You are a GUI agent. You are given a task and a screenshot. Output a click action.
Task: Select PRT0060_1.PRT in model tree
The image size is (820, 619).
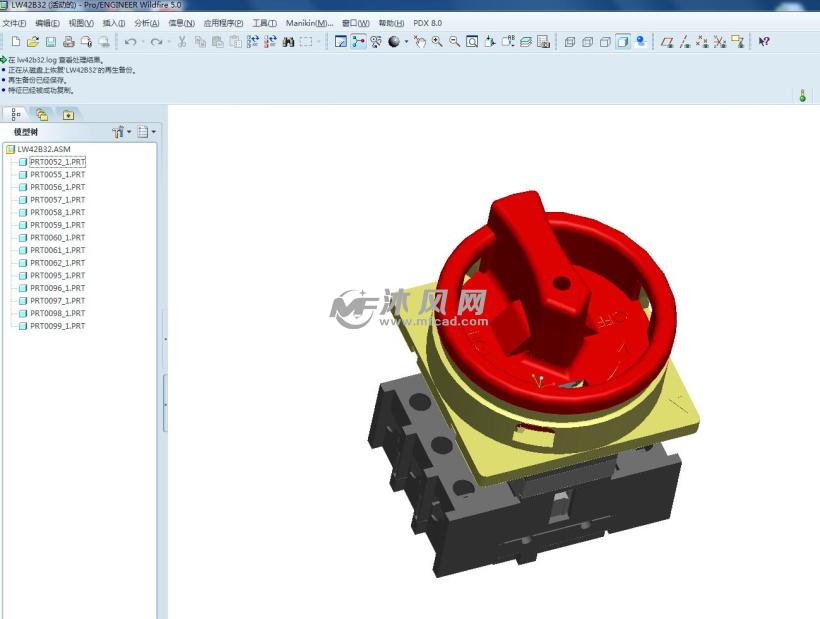tap(57, 238)
